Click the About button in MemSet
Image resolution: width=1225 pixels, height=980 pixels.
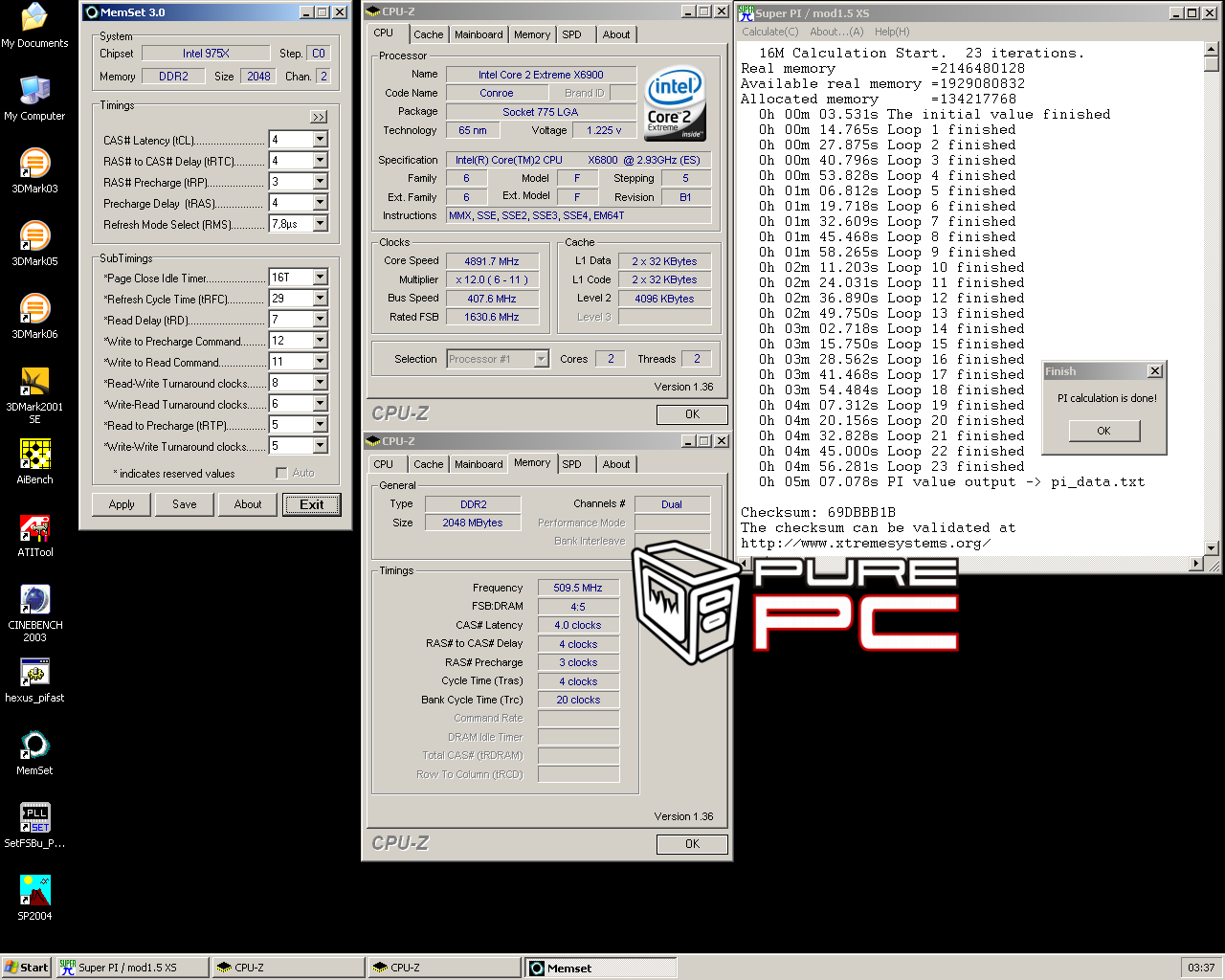coord(248,504)
